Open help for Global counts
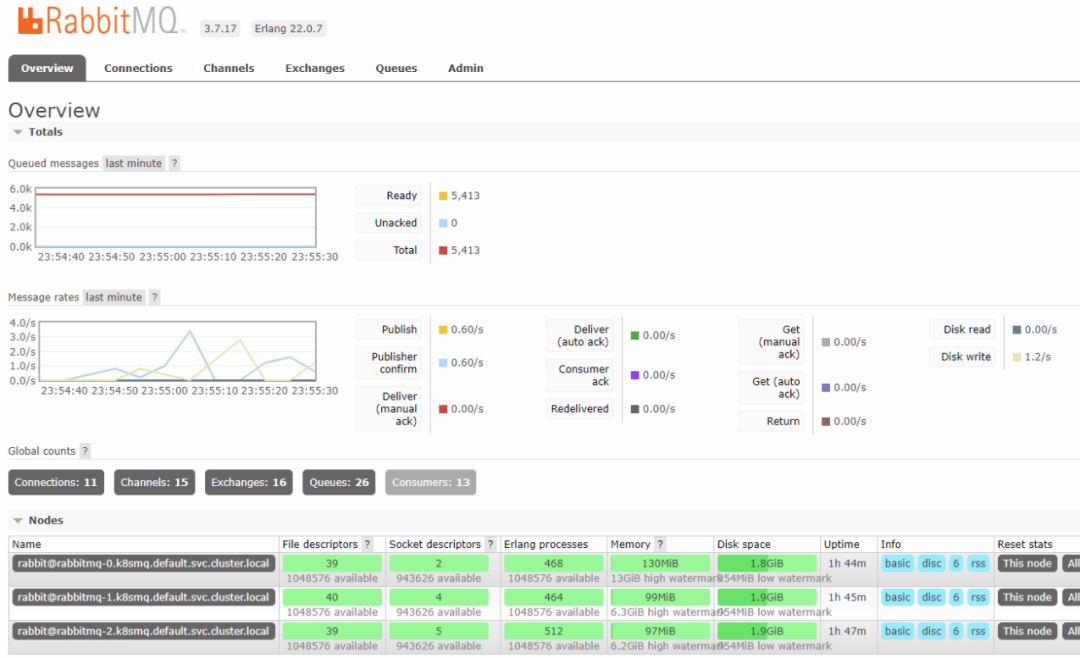 85,451
